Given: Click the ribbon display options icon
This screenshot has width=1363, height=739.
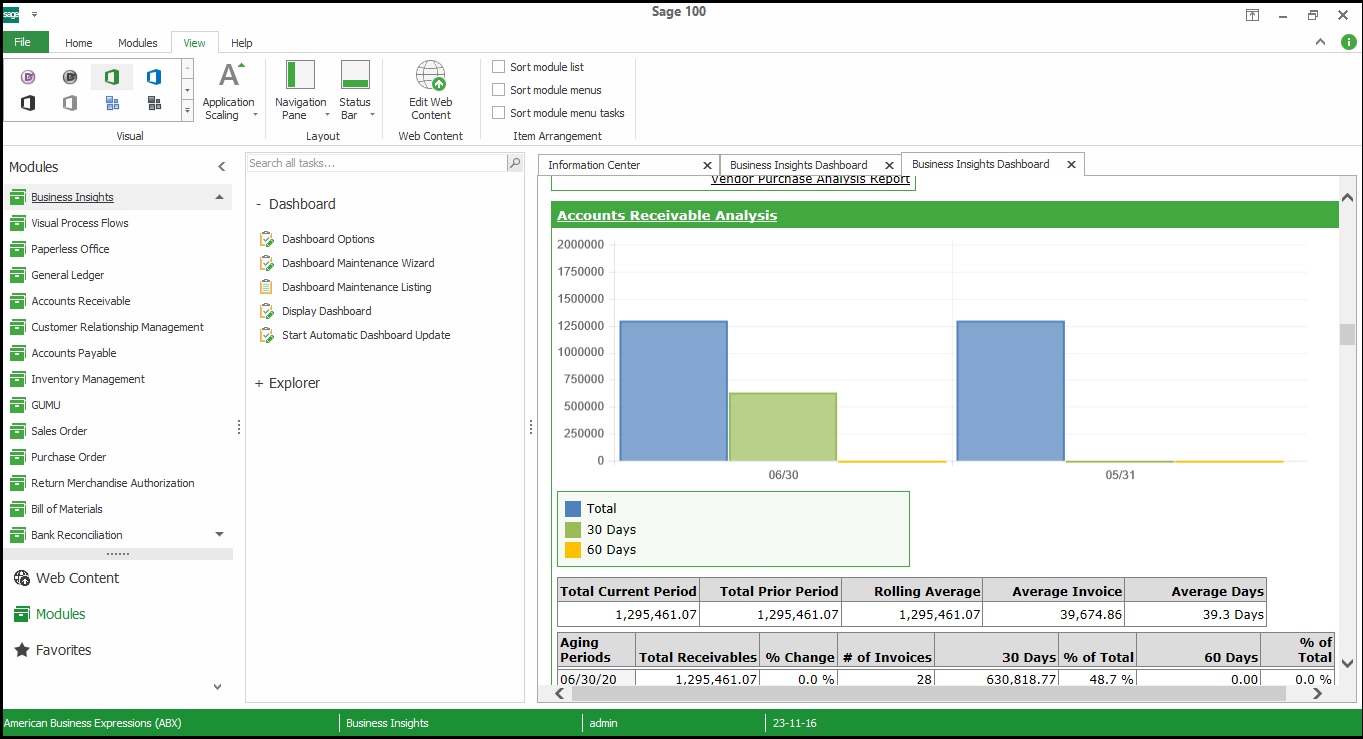Looking at the screenshot, I should point(1251,15).
